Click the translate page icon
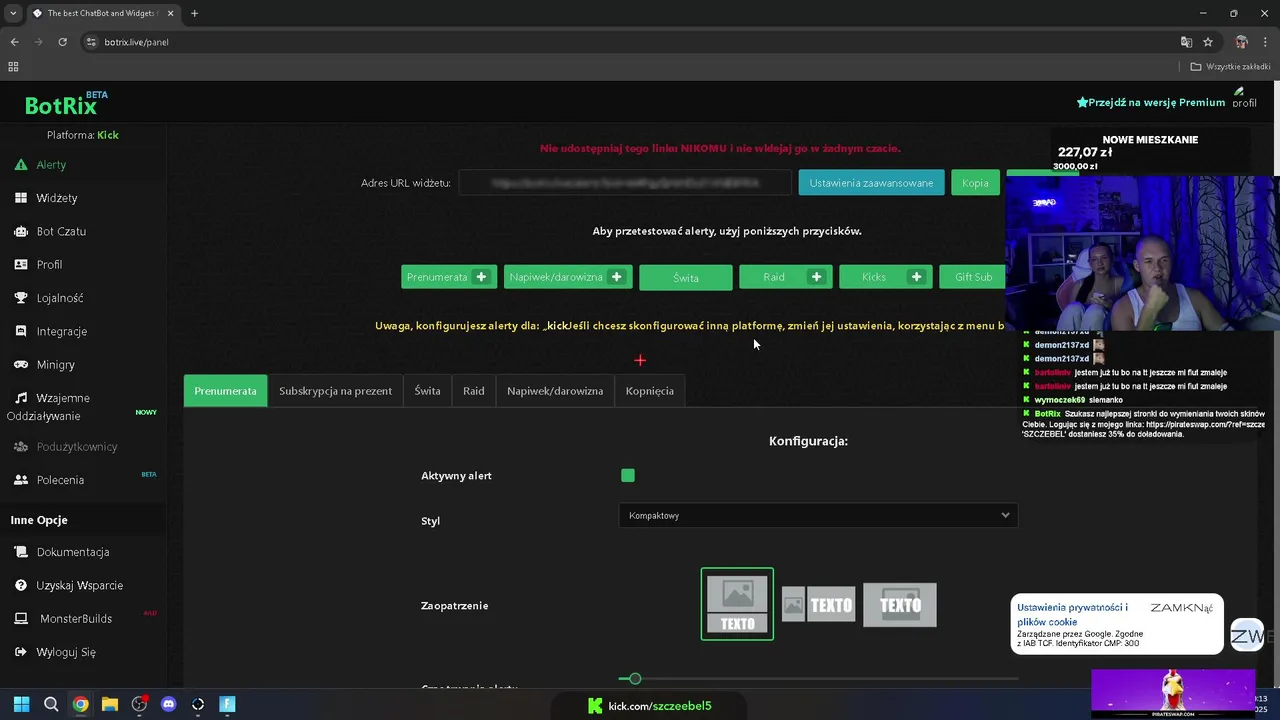1280x720 pixels. click(x=1186, y=42)
